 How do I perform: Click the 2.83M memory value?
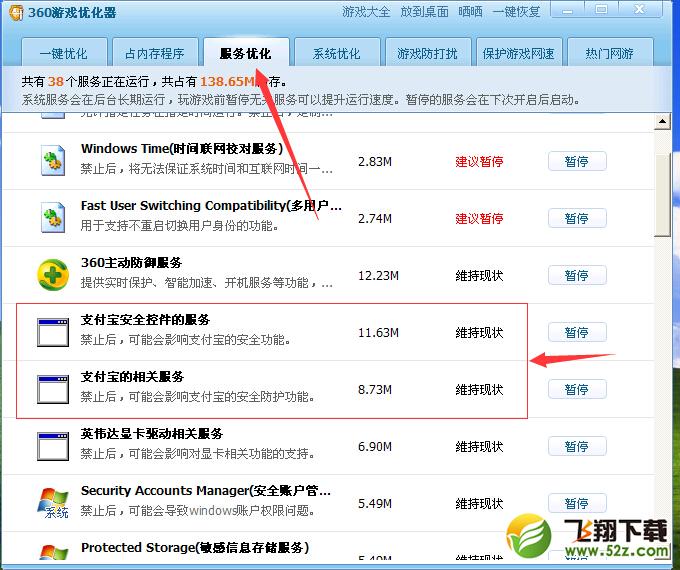tap(375, 162)
